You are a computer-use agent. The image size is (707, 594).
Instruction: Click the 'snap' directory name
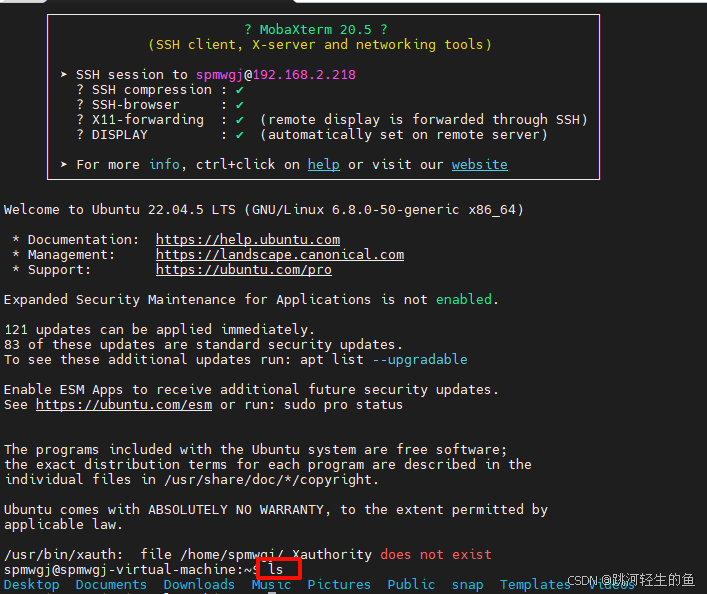[467, 585]
